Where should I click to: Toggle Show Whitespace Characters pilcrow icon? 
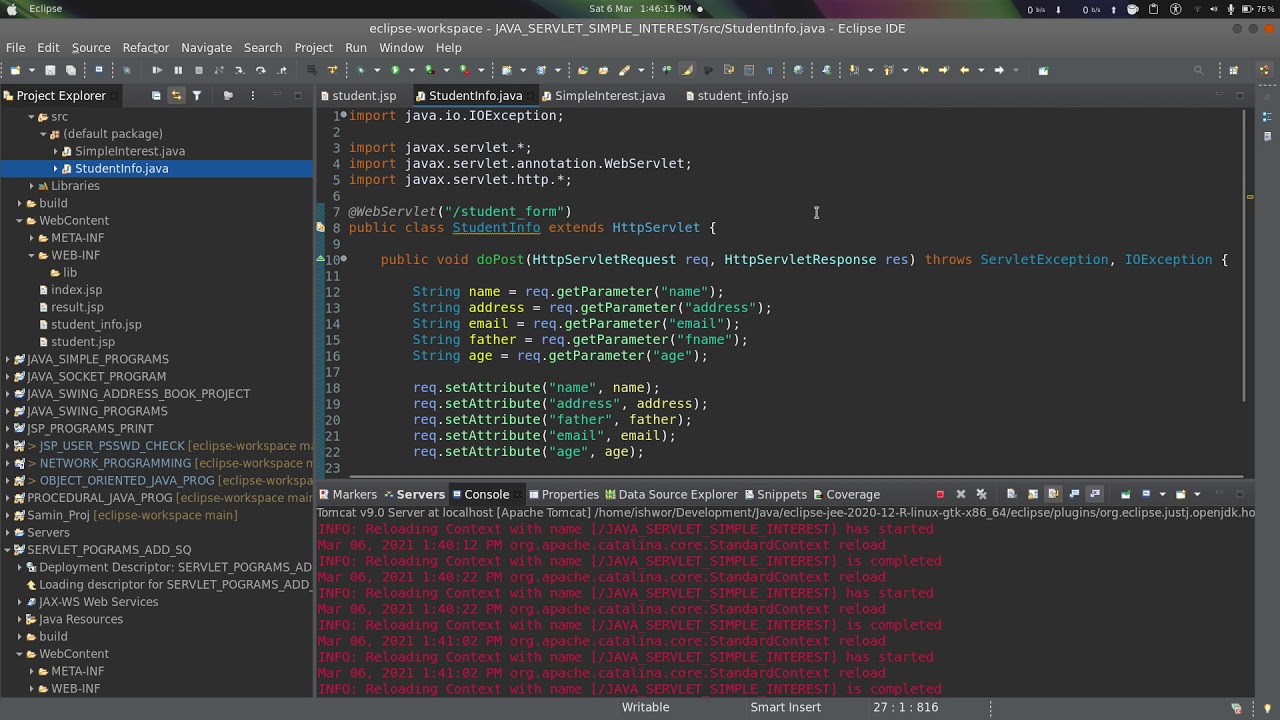[x=769, y=70]
